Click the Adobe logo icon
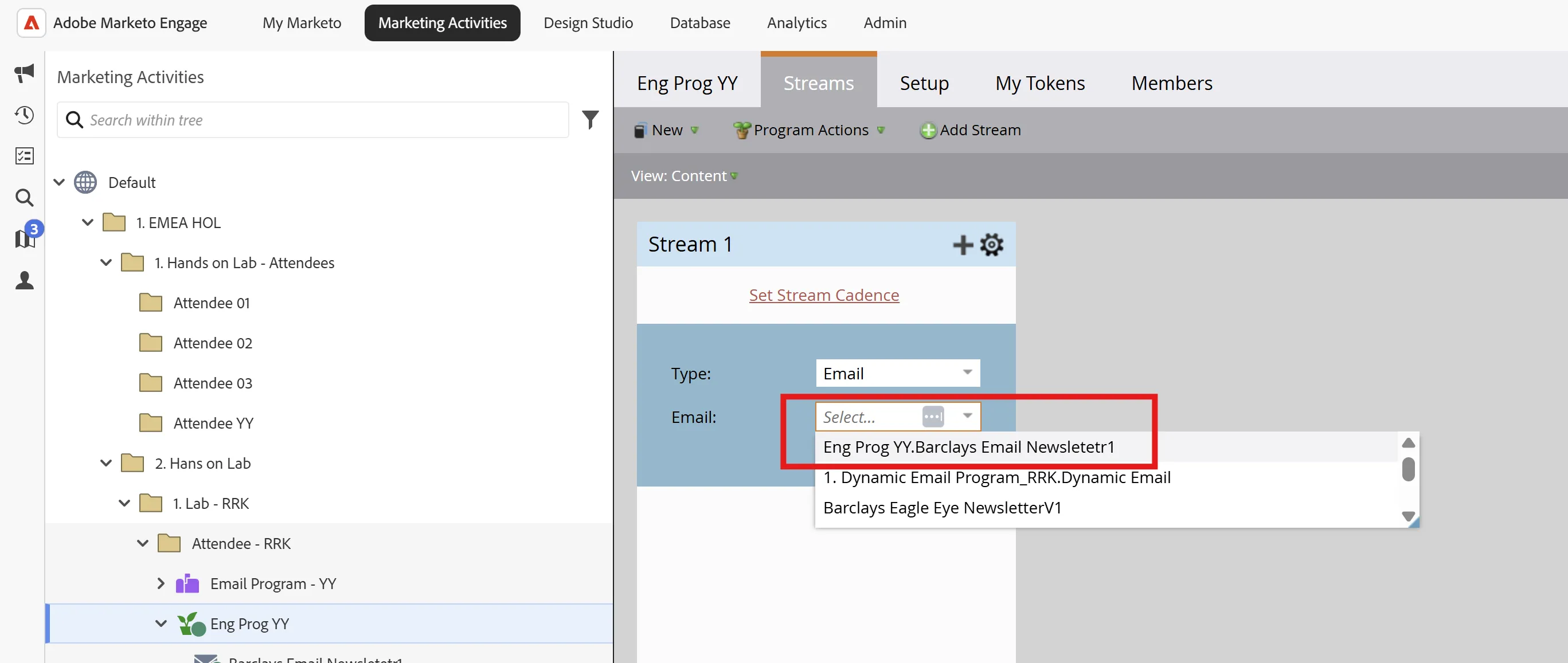1568x663 pixels. tap(31, 23)
